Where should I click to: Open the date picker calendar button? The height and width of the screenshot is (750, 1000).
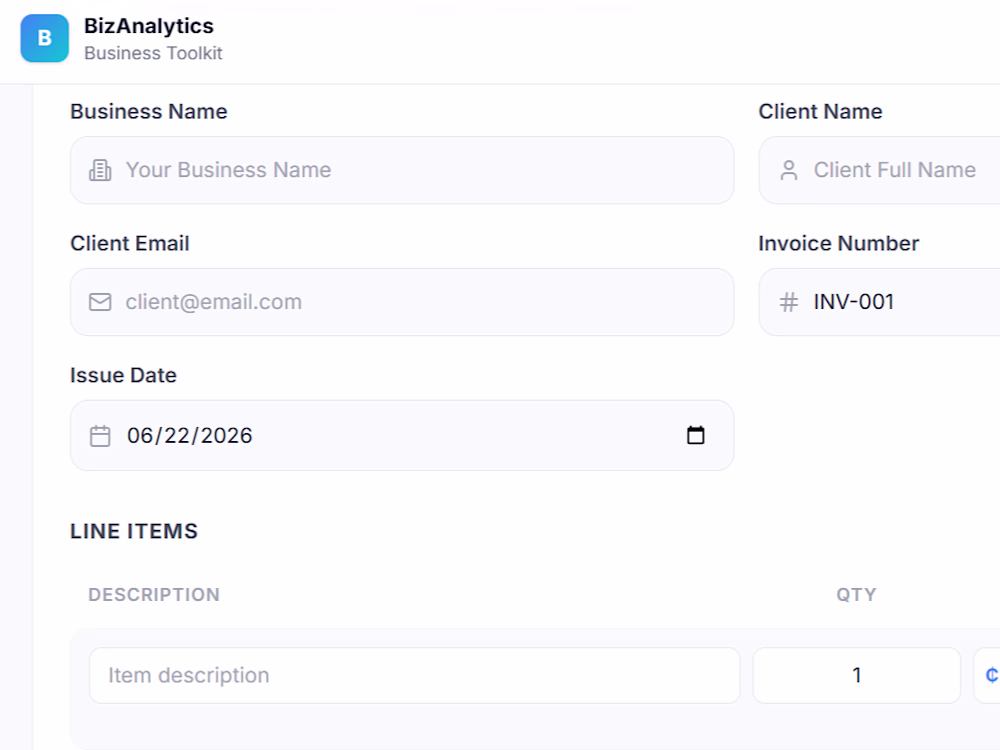click(696, 435)
